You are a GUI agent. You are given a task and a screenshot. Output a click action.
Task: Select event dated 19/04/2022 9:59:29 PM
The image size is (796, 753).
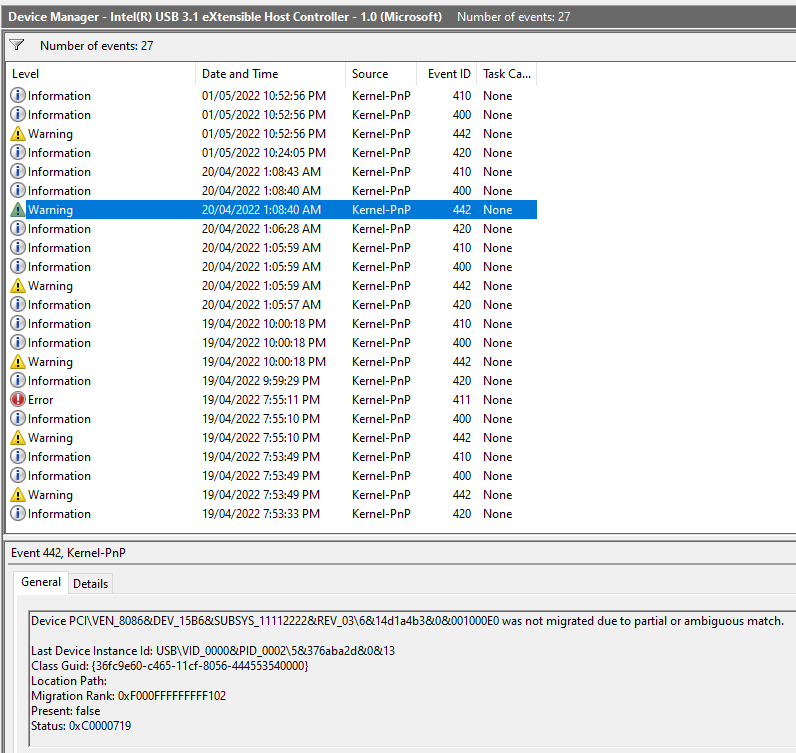[x=273, y=380]
